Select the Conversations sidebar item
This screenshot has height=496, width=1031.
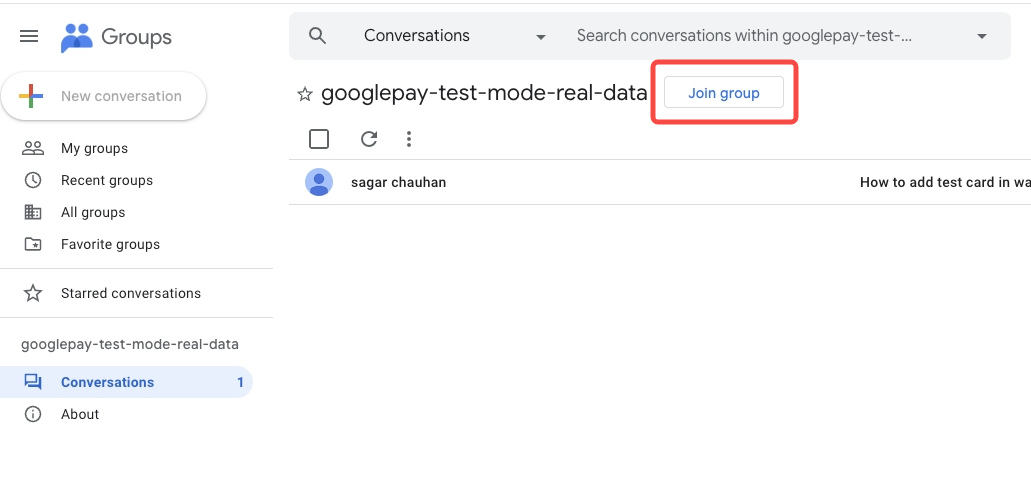pyautogui.click(x=126, y=382)
